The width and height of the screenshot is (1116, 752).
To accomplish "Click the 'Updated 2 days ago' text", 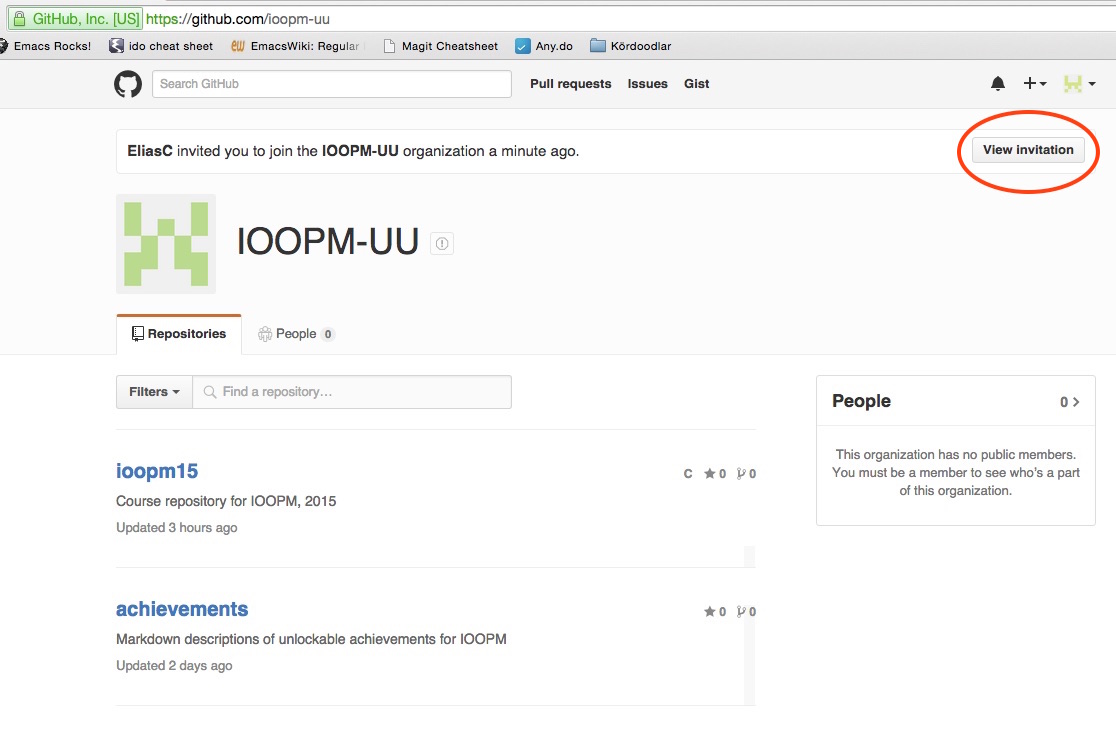I will [174, 666].
